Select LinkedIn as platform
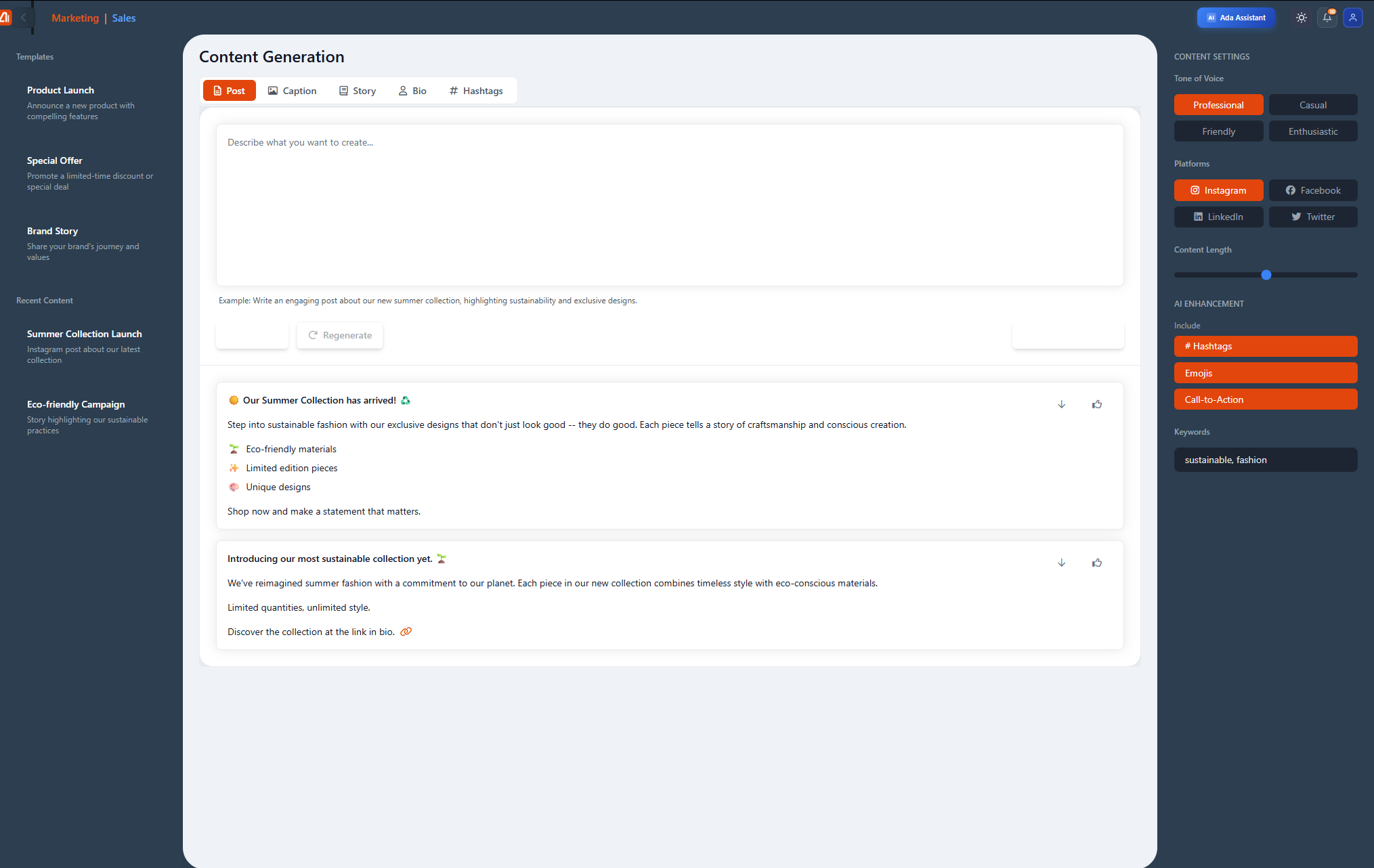Viewport: 1374px width, 868px height. click(1218, 217)
